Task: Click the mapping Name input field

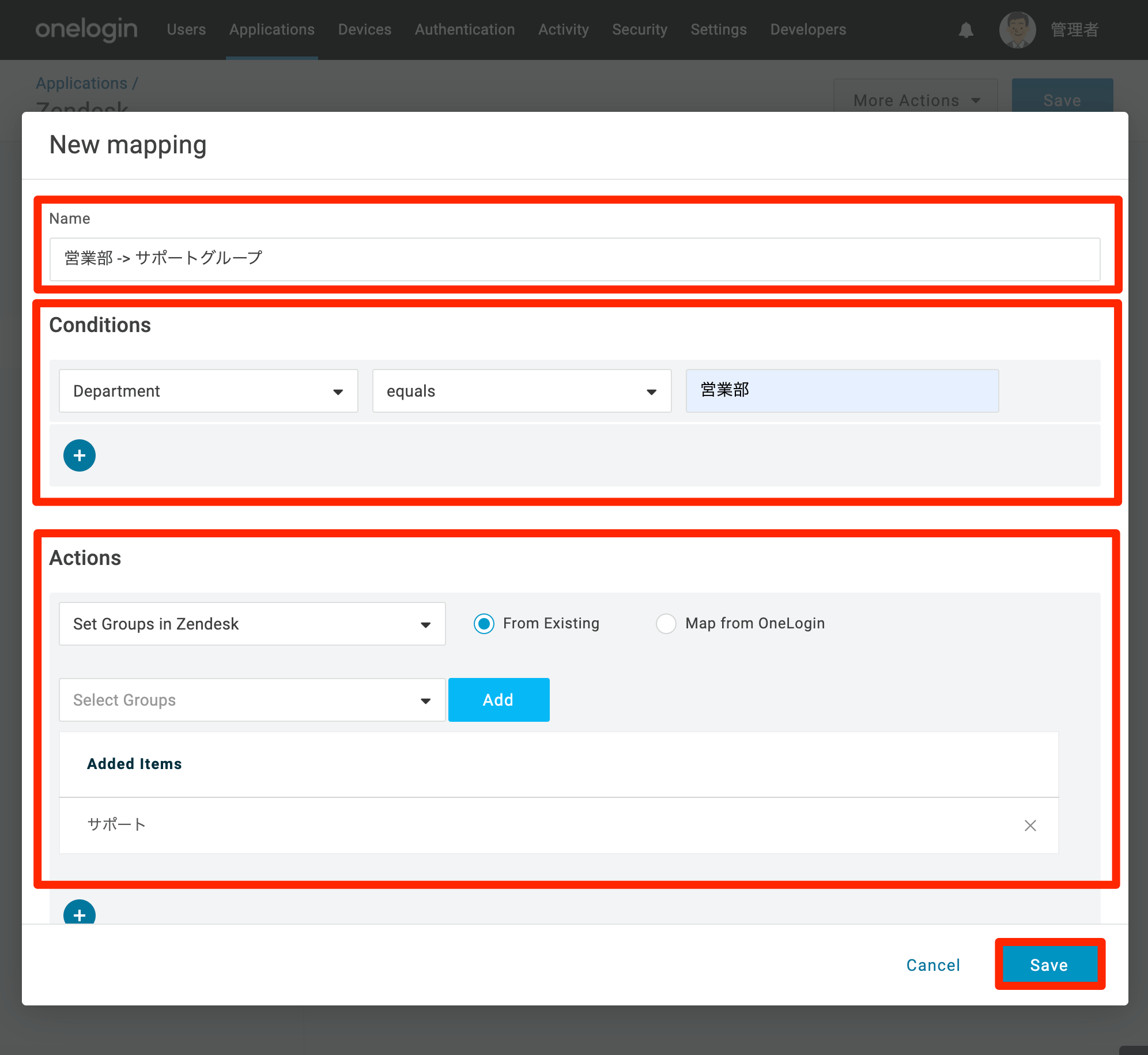Action: tap(575, 259)
